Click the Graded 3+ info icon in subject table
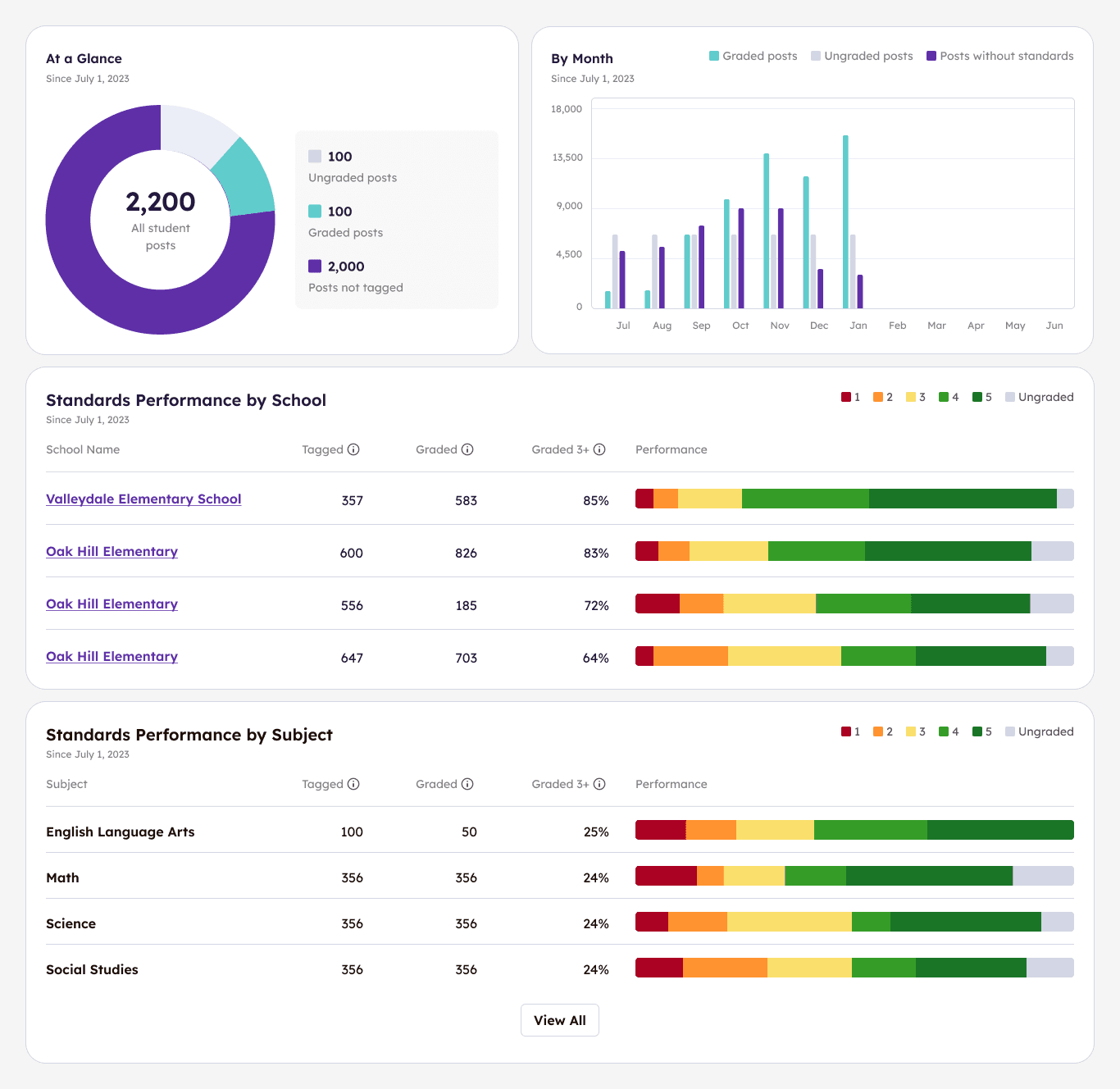The image size is (1120, 1089). tap(599, 784)
